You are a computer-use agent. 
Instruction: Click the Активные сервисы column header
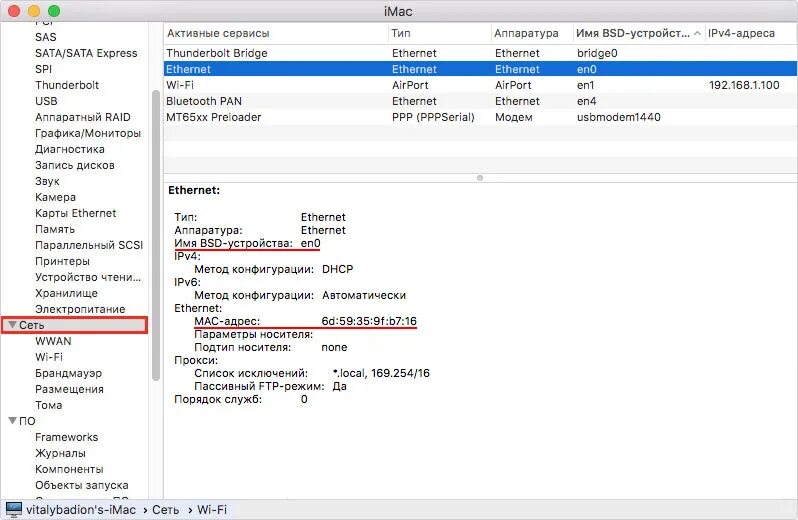click(x=218, y=34)
